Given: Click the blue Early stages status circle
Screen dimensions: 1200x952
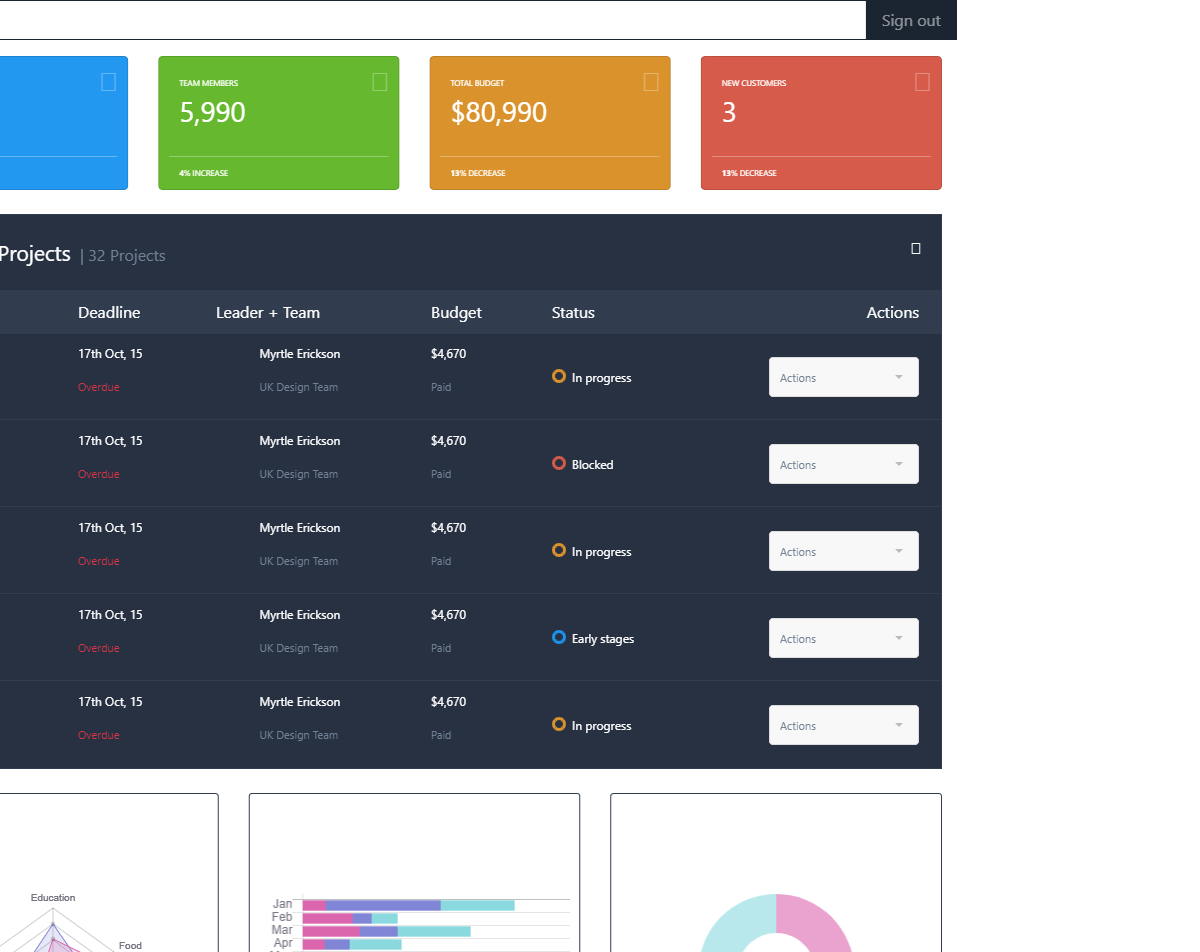Looking at the screenshot, I should 559,637.
